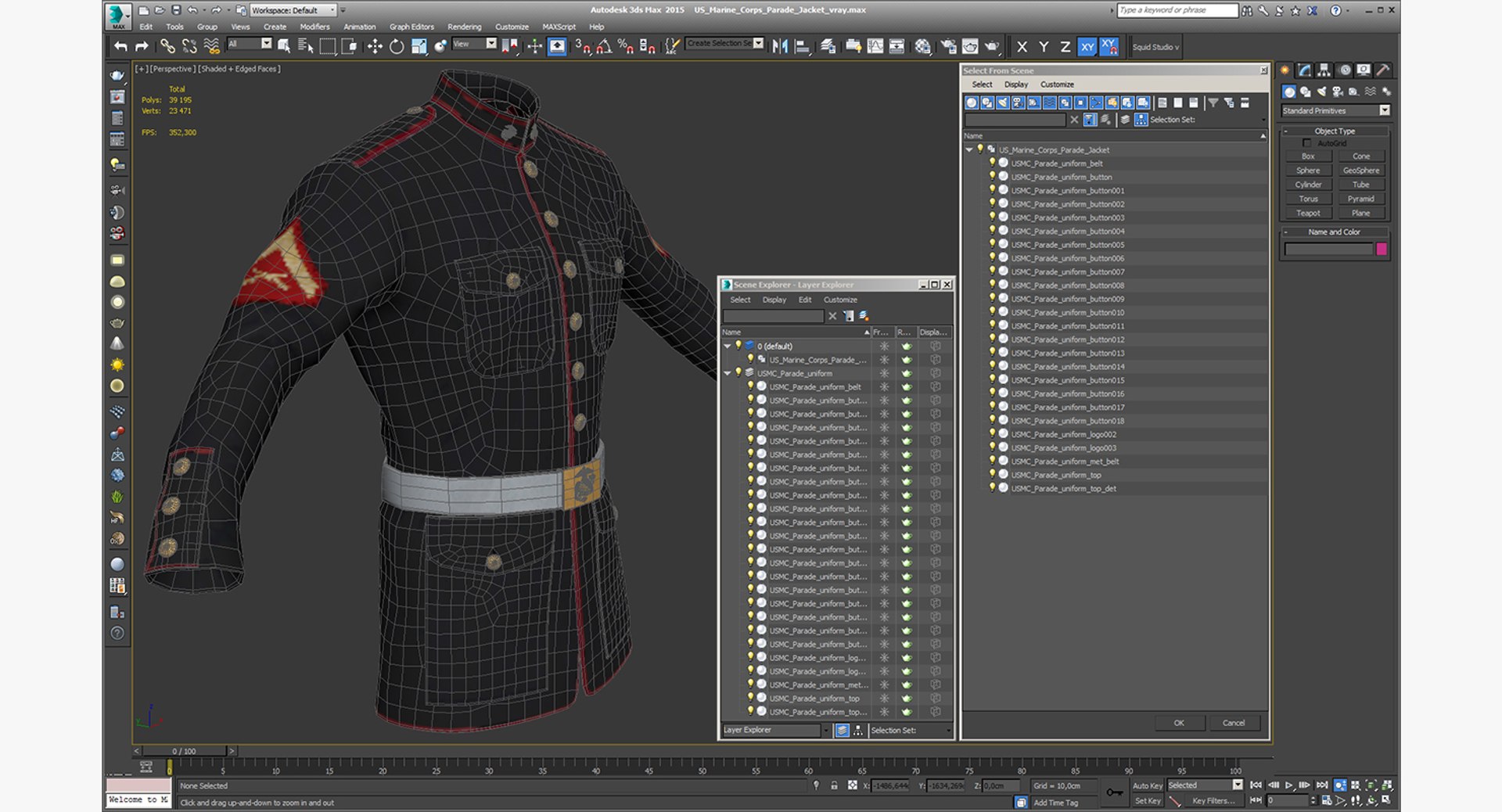Select the Lights category in Create panel
This screenshot has height=812, width=1502.
click(x=1321, y=92)
